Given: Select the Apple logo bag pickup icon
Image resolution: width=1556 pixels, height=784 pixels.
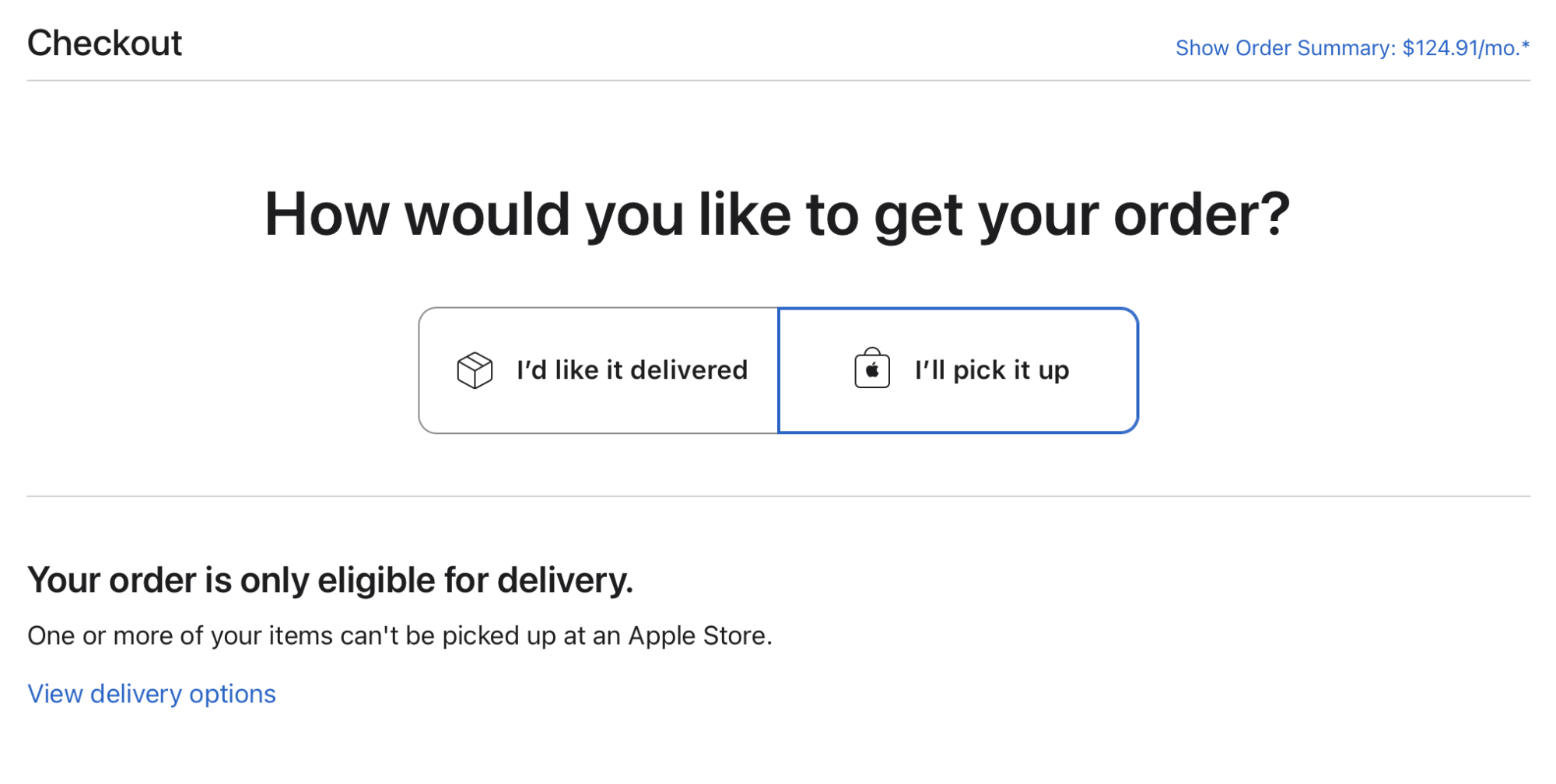Looking at the screenshot, I should 872,368.
